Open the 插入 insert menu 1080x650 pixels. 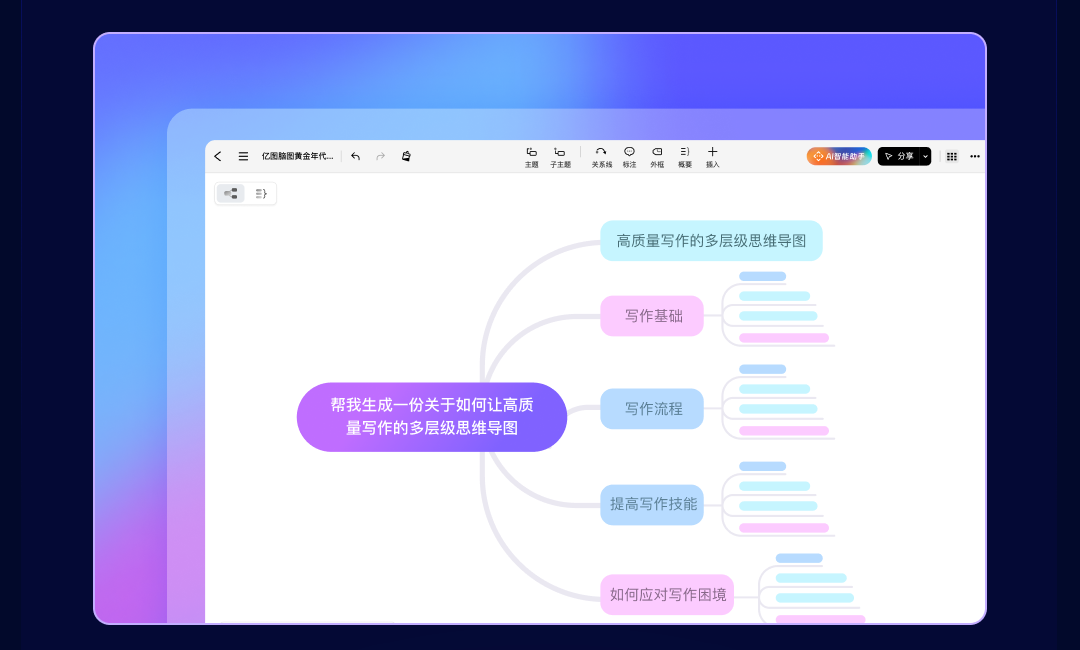click(712, 157)
